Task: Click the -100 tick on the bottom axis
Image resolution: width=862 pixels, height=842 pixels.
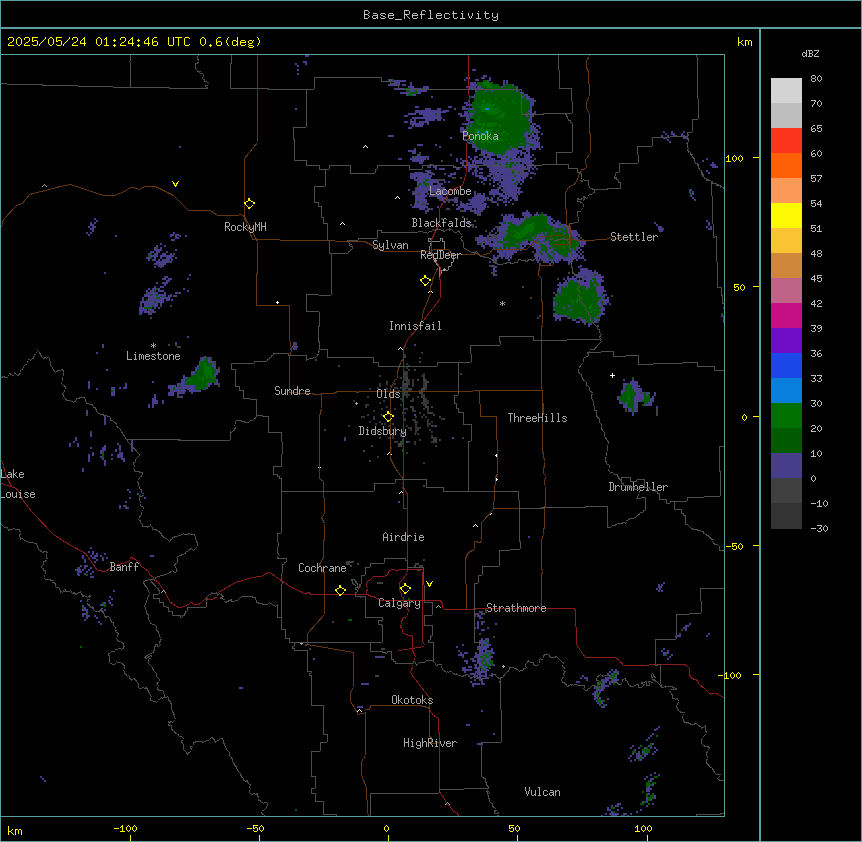Action: click(125, 829)
